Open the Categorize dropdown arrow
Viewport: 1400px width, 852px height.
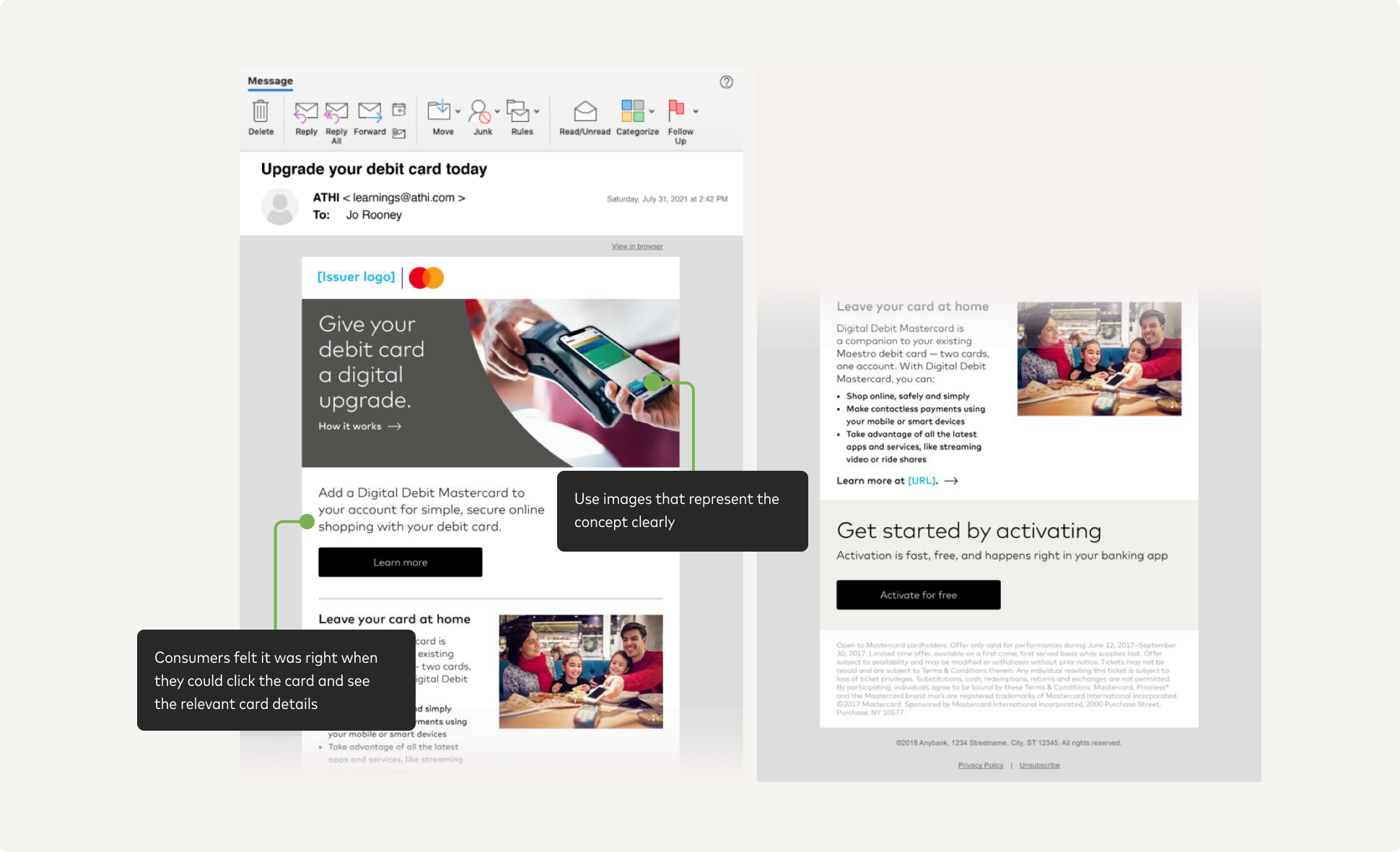pos(652,112)
